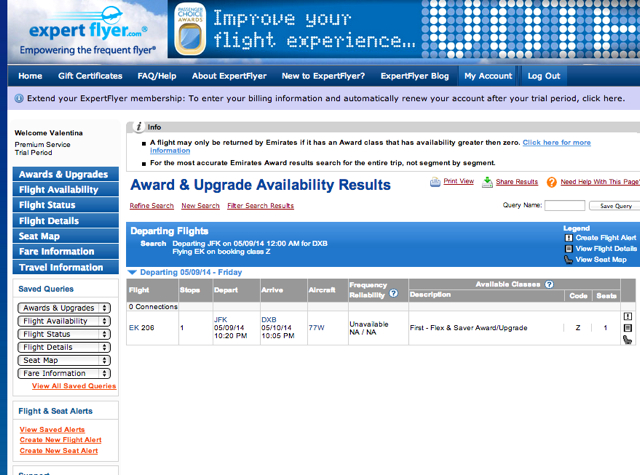Open the View Saved Alerts link

click(52, 429)
